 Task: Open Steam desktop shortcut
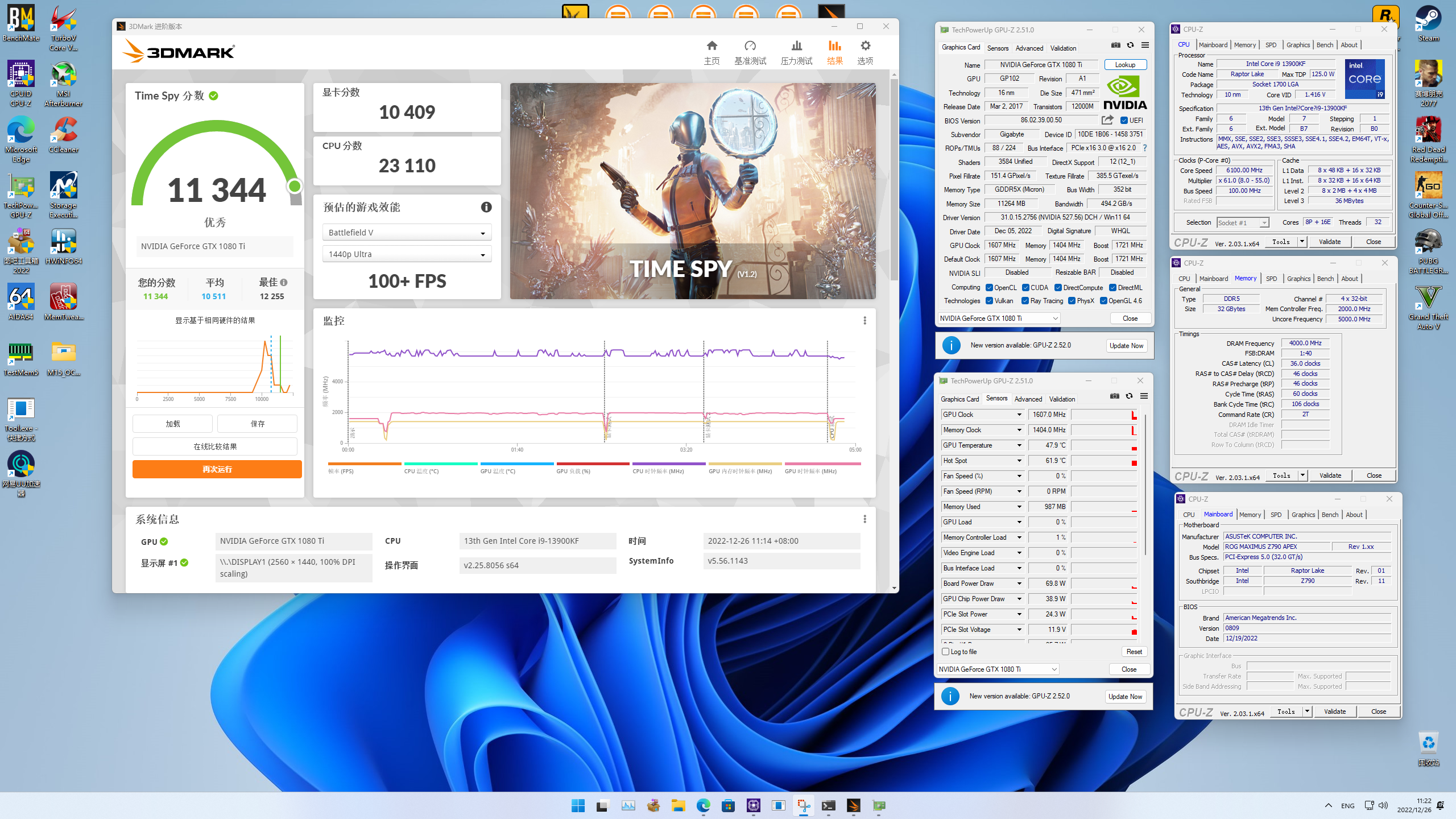click(1428, 23)
